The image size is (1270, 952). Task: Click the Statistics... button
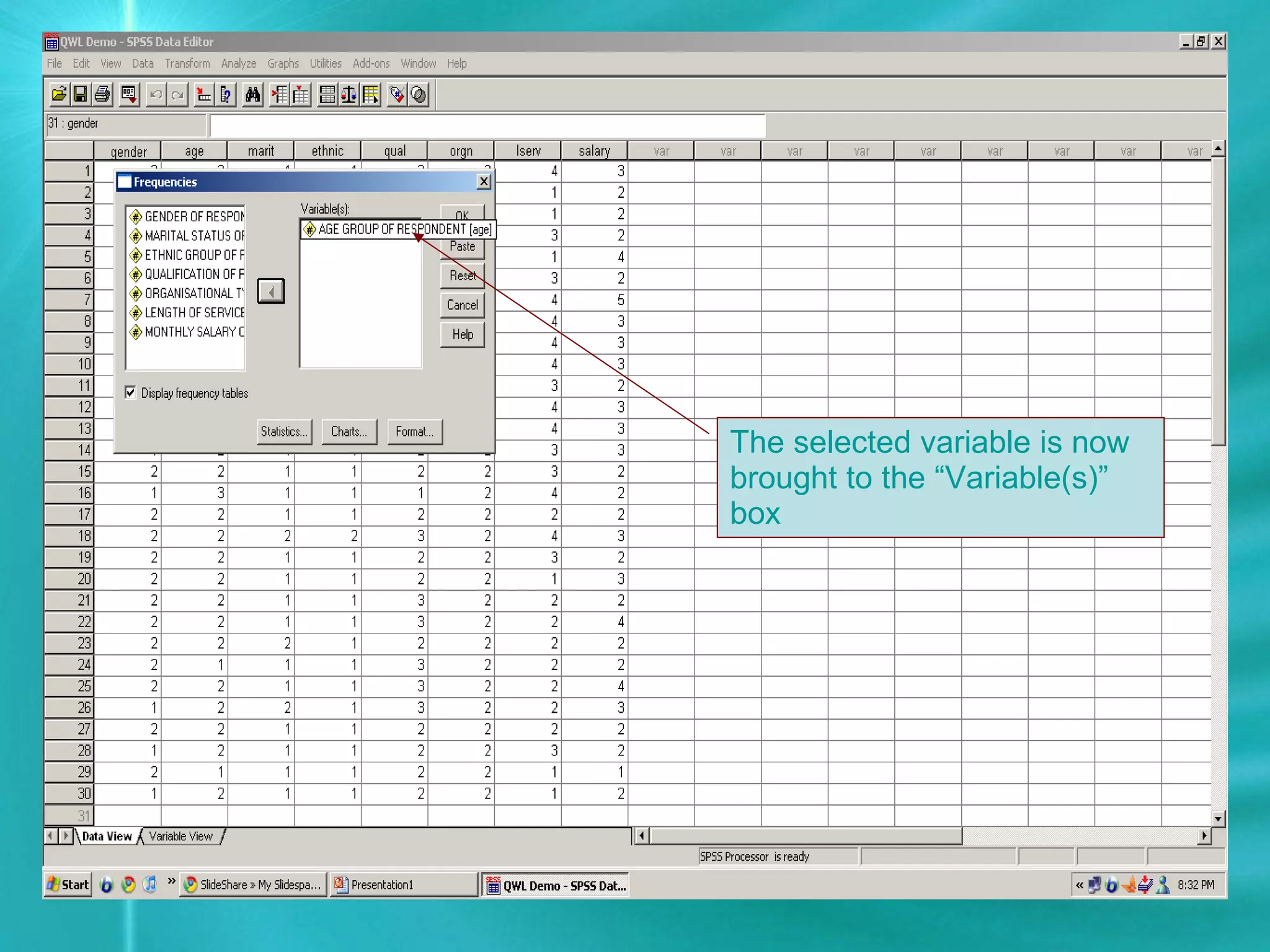coord(284,431)
